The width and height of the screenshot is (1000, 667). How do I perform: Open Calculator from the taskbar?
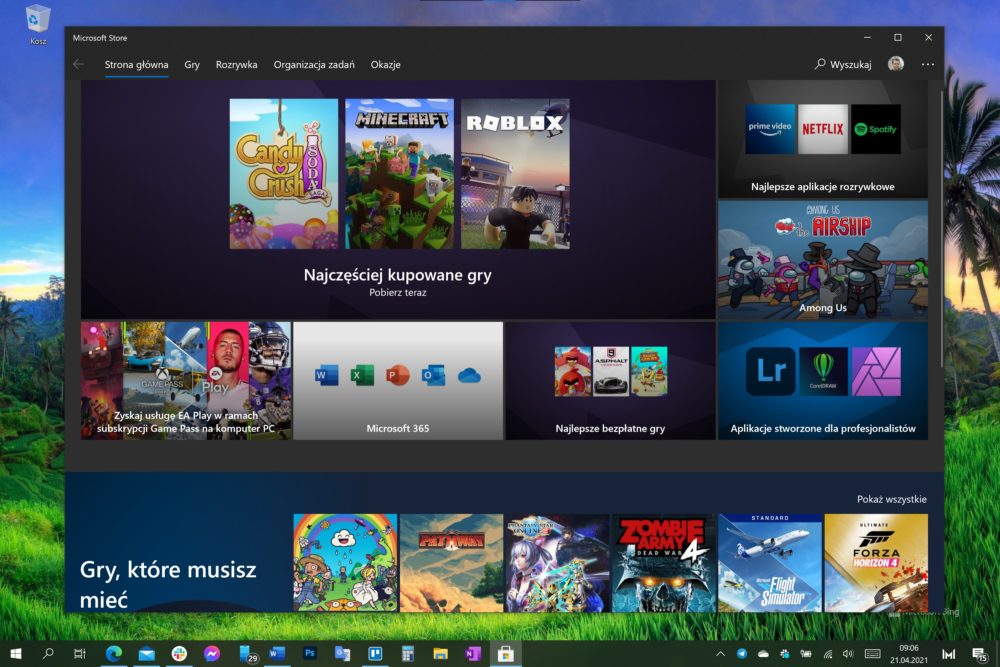[408, 654]
